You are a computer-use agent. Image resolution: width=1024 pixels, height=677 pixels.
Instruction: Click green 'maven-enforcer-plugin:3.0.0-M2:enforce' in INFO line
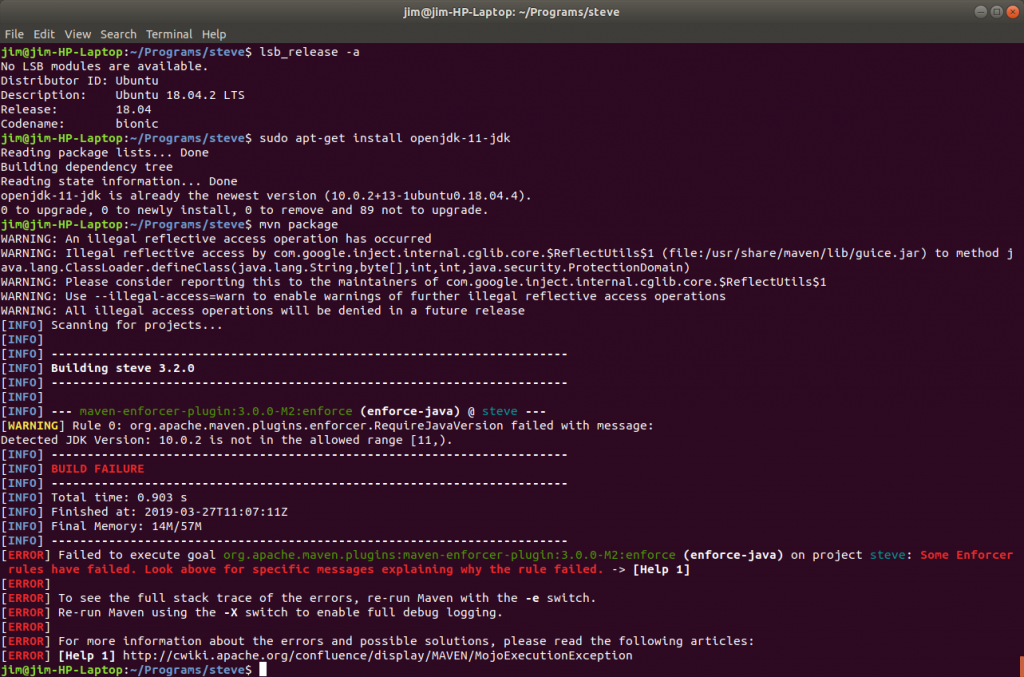[216, 411]
